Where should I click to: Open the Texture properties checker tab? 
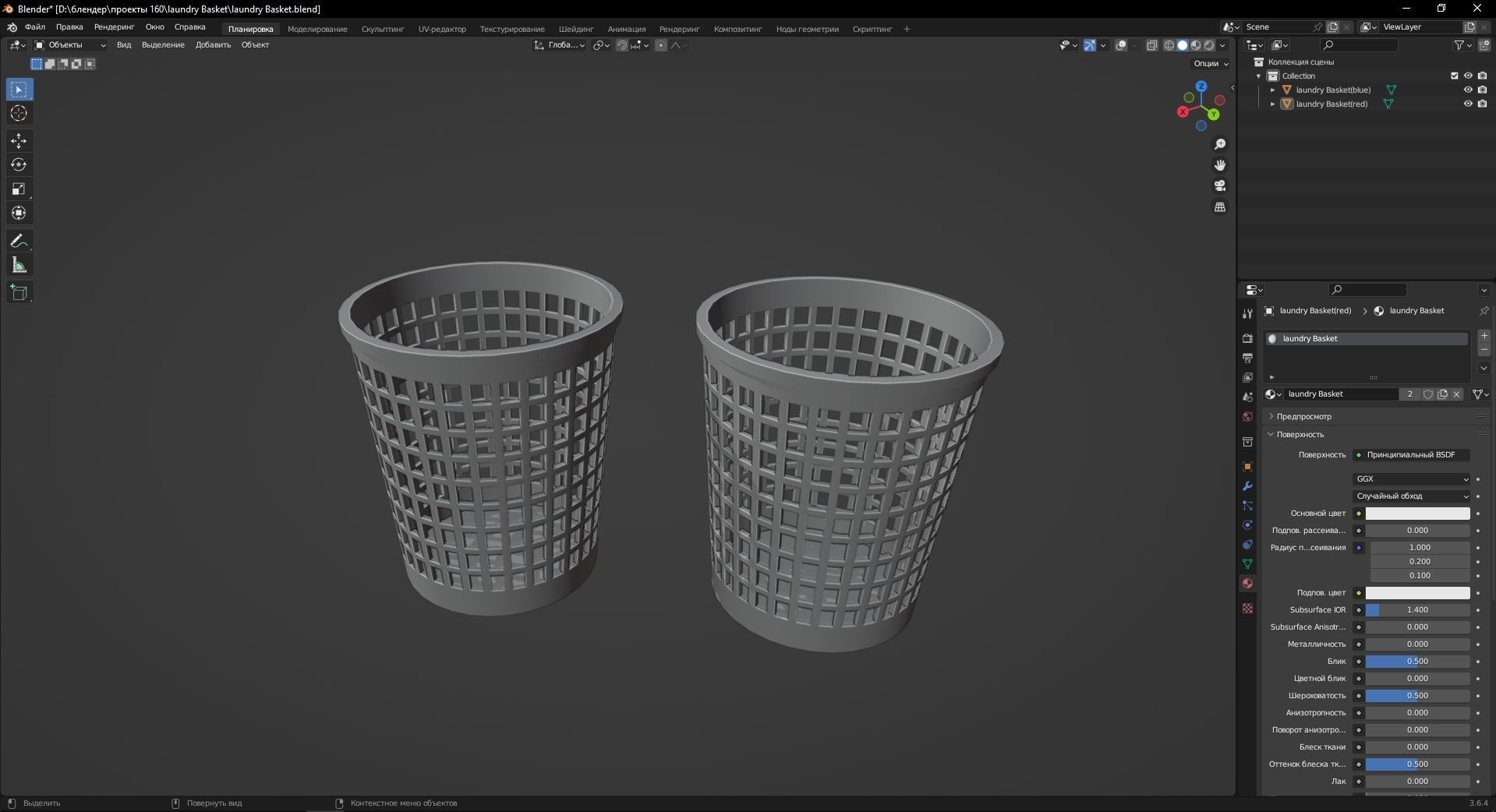pyautogui.click(x=1247, y=608)
